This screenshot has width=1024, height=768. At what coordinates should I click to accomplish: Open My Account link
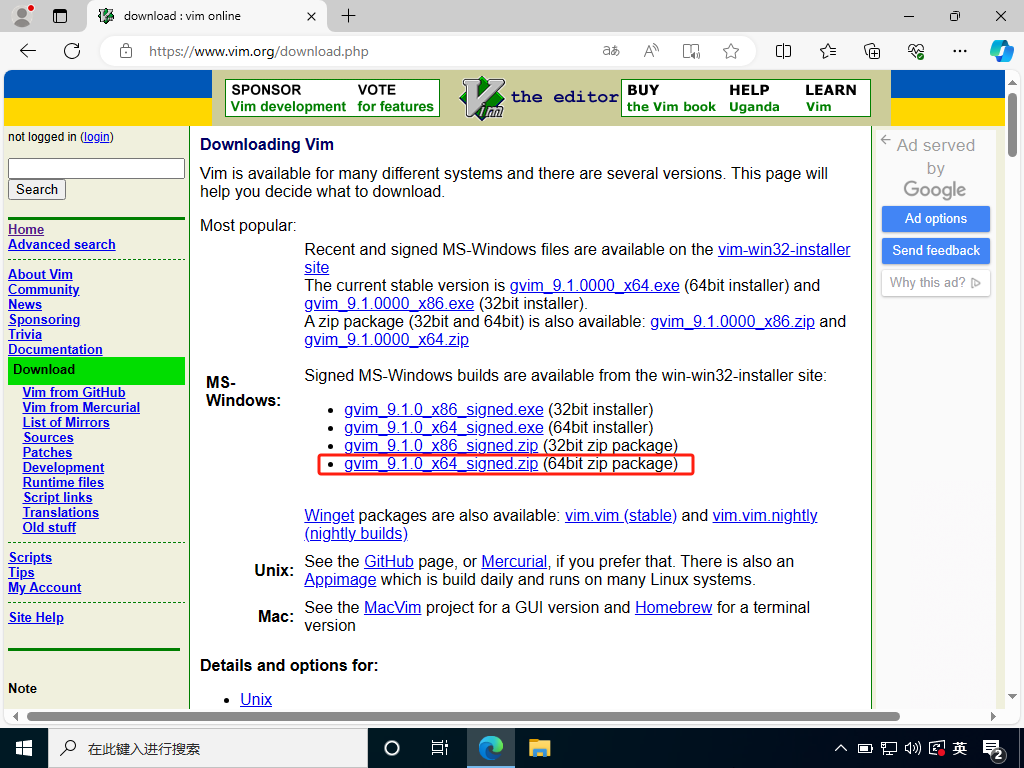(44, 587)
